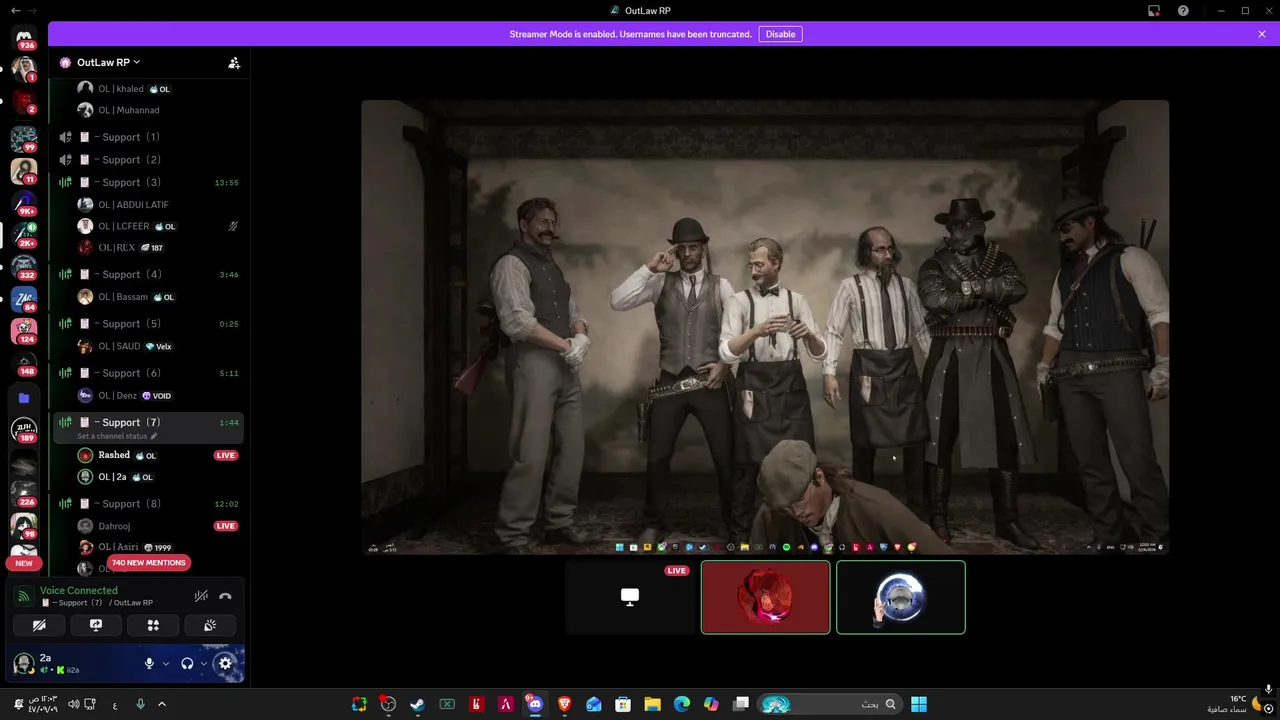Open the activities launcher button

pyautogui.click(x=153, y=625)
